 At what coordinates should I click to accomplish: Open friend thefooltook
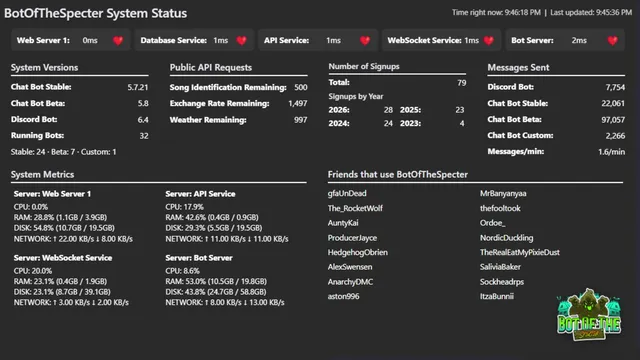click(500, 208)
